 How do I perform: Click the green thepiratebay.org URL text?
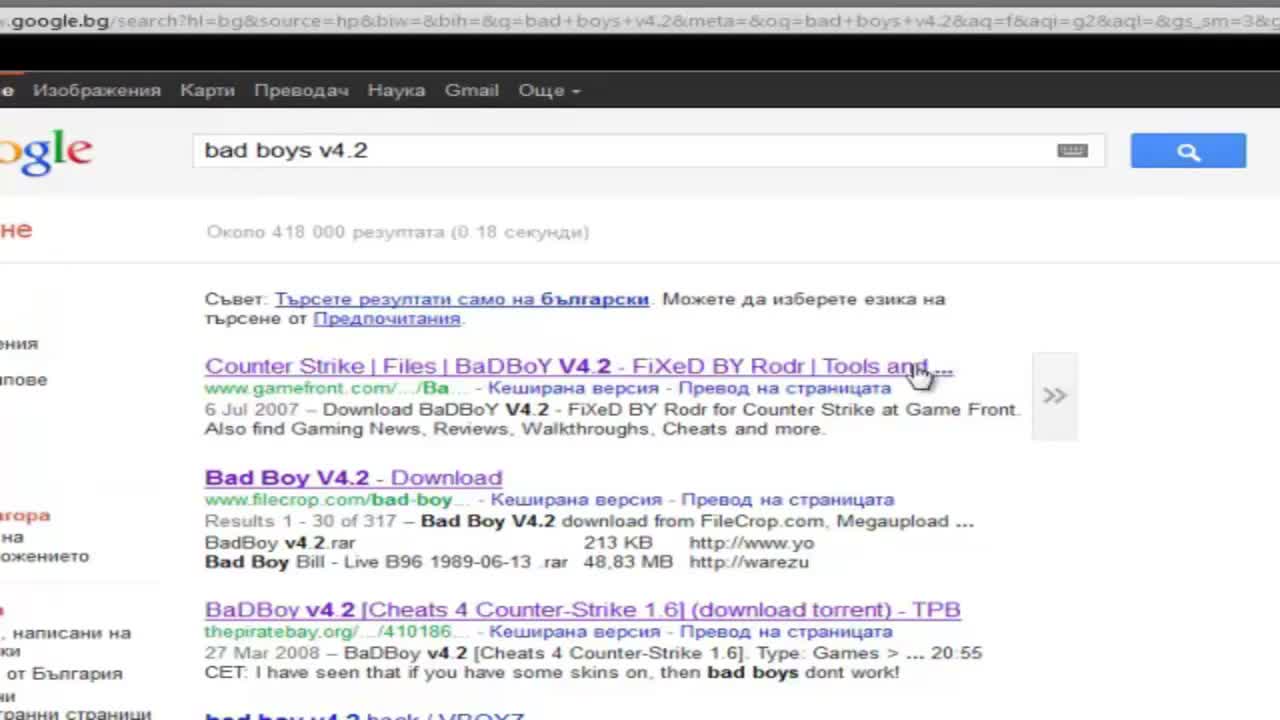[x=337, y=632]
